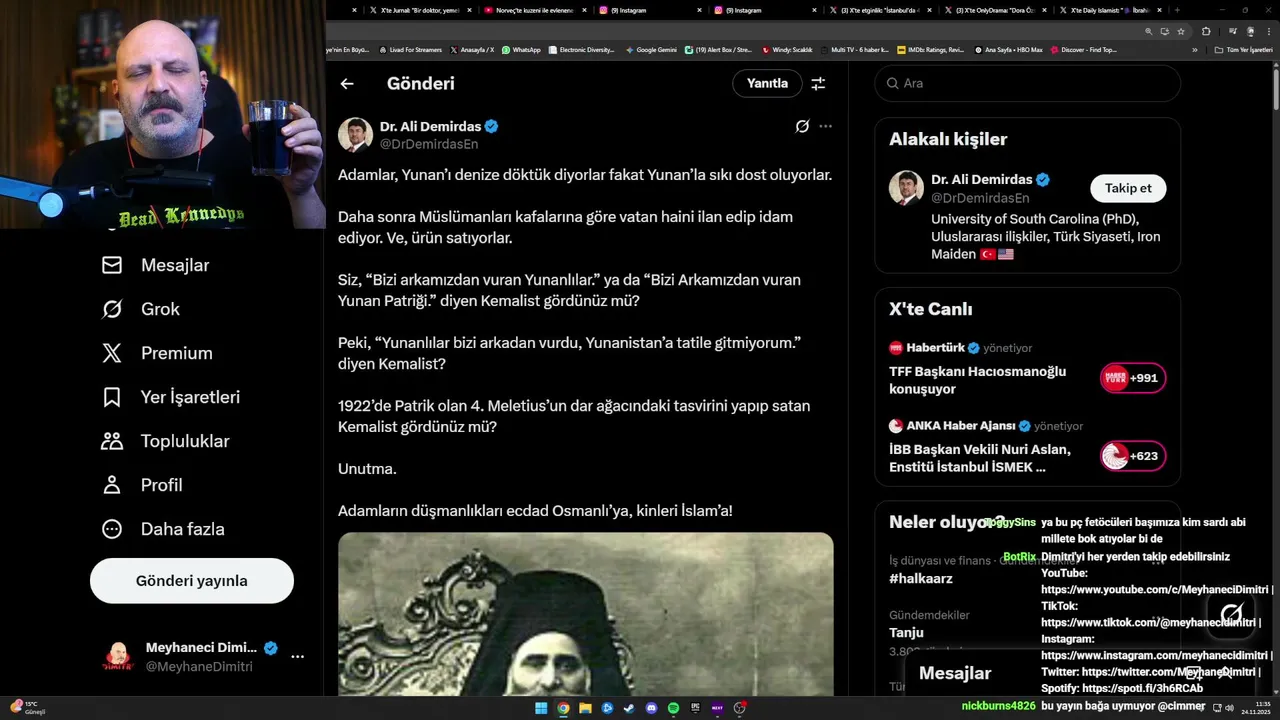
Task: Click the Gönderi yayınla button
Action: (192, 581)
